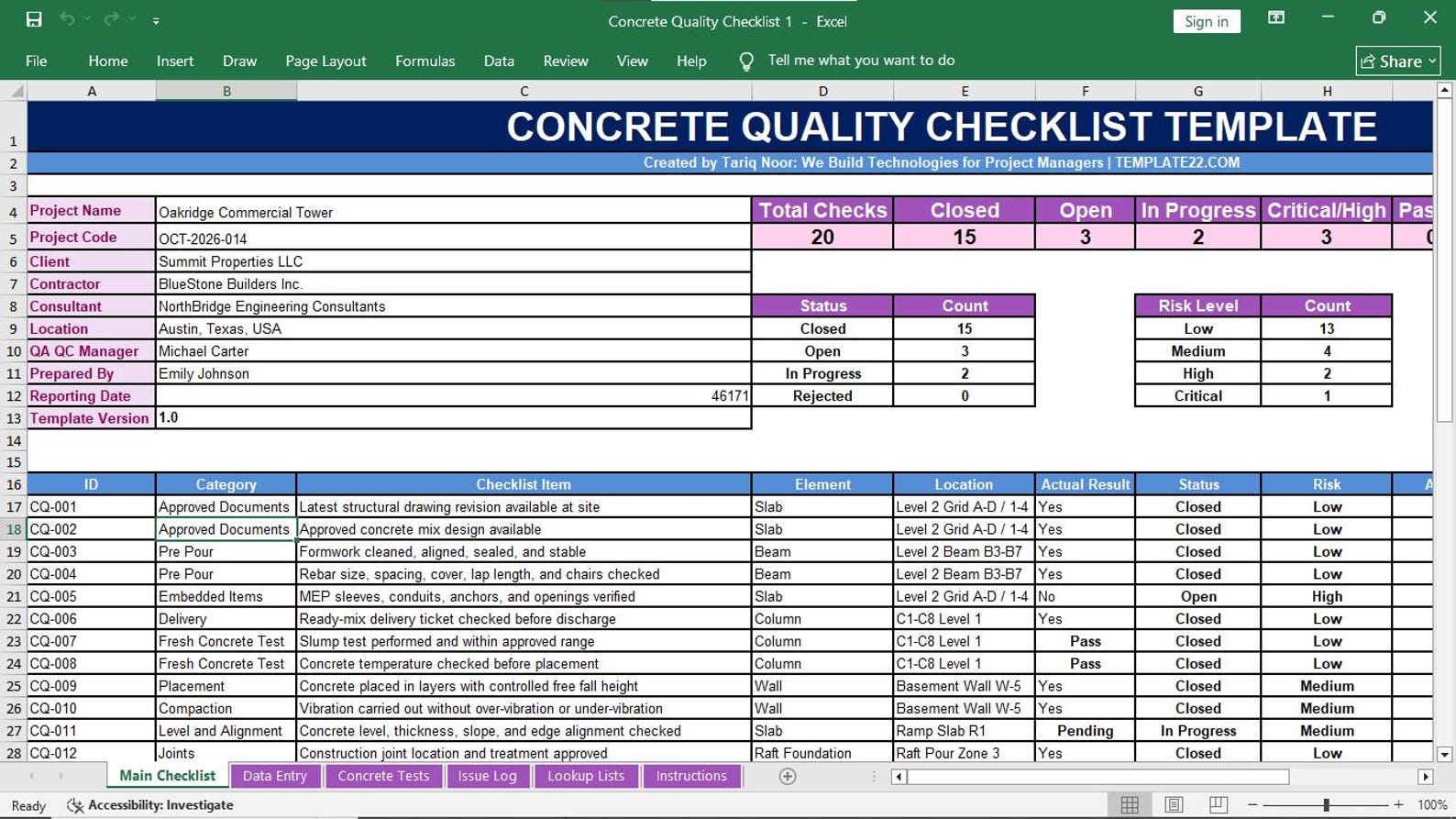Switch to Page Break Preview icon
The image size is (1456, 819).
click(1218, 805)
